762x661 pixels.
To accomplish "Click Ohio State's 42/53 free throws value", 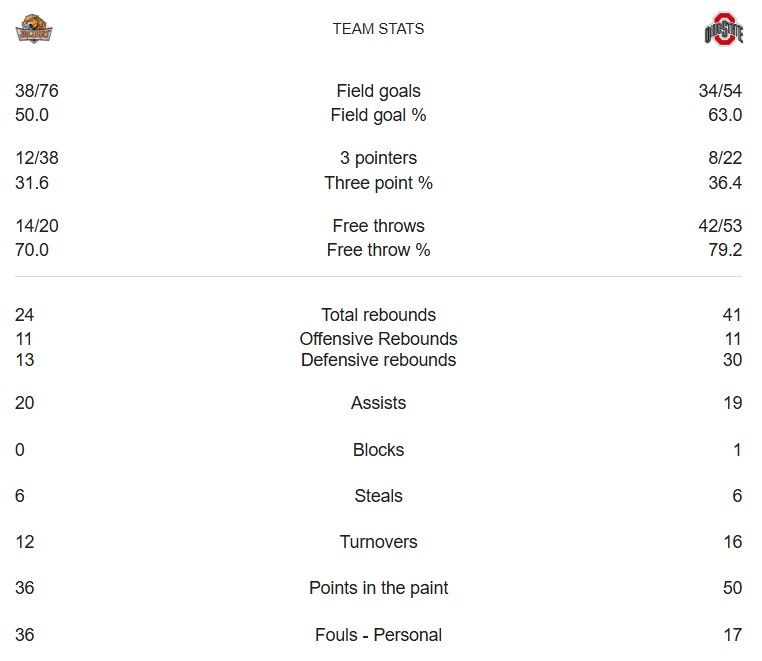I will tap(720, 226).
